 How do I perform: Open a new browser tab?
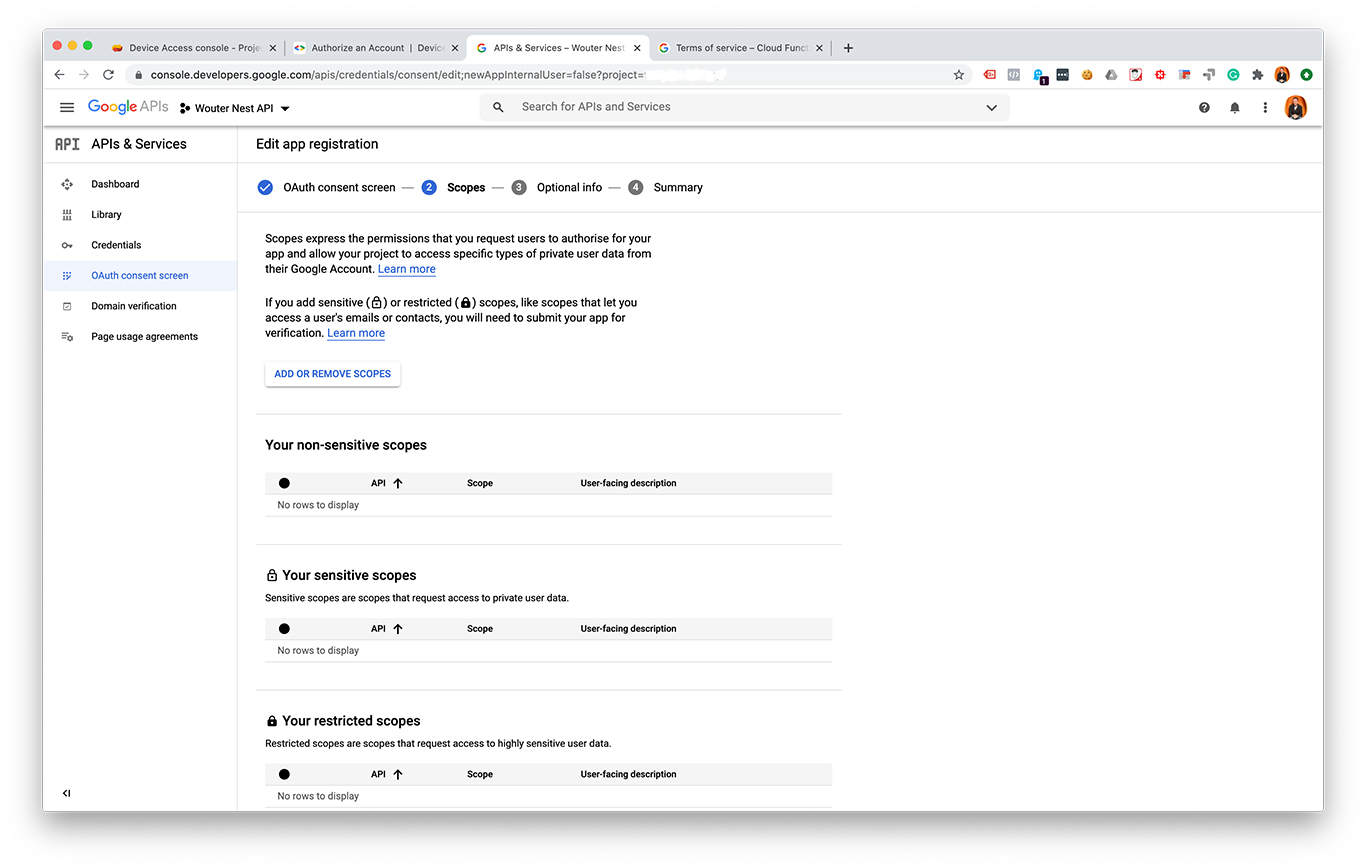coord(848,48)
